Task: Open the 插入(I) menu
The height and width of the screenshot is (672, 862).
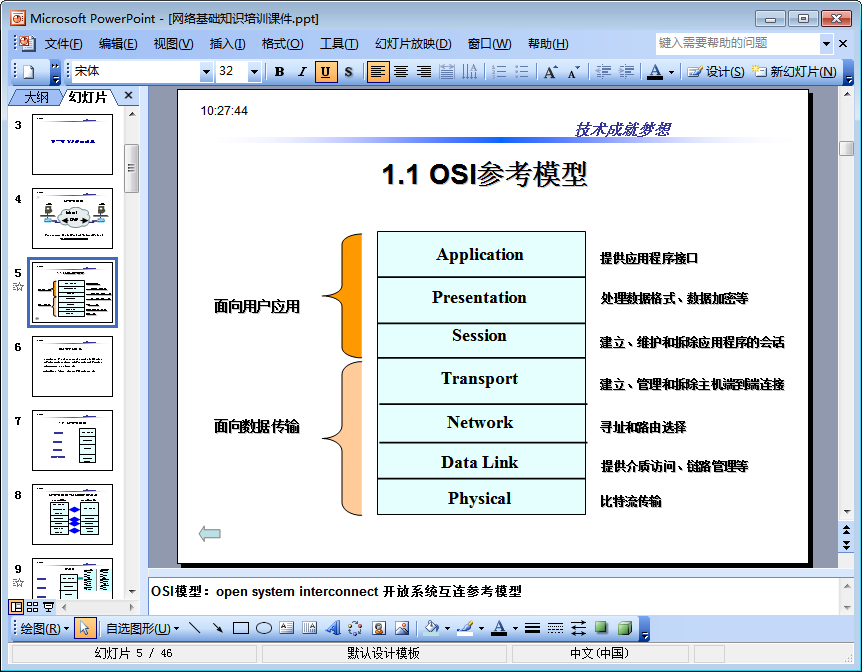Action: [227, 44]
